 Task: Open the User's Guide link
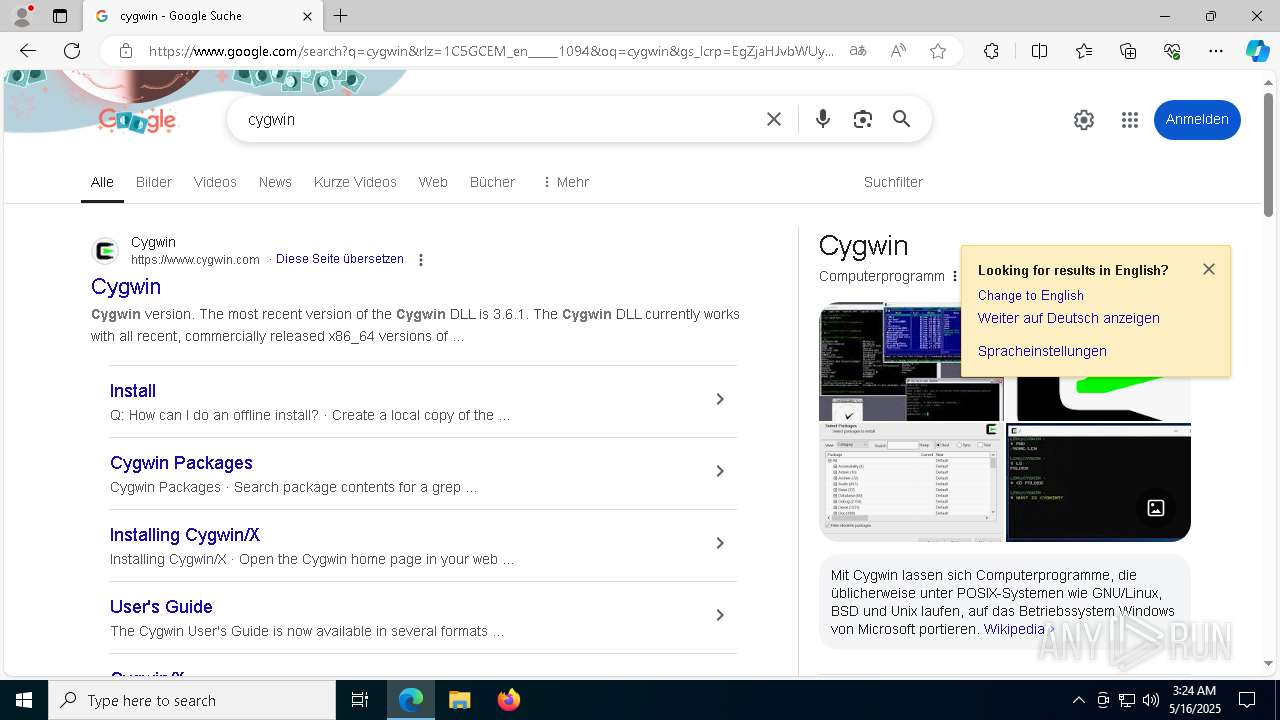click(x=161, y=607)
